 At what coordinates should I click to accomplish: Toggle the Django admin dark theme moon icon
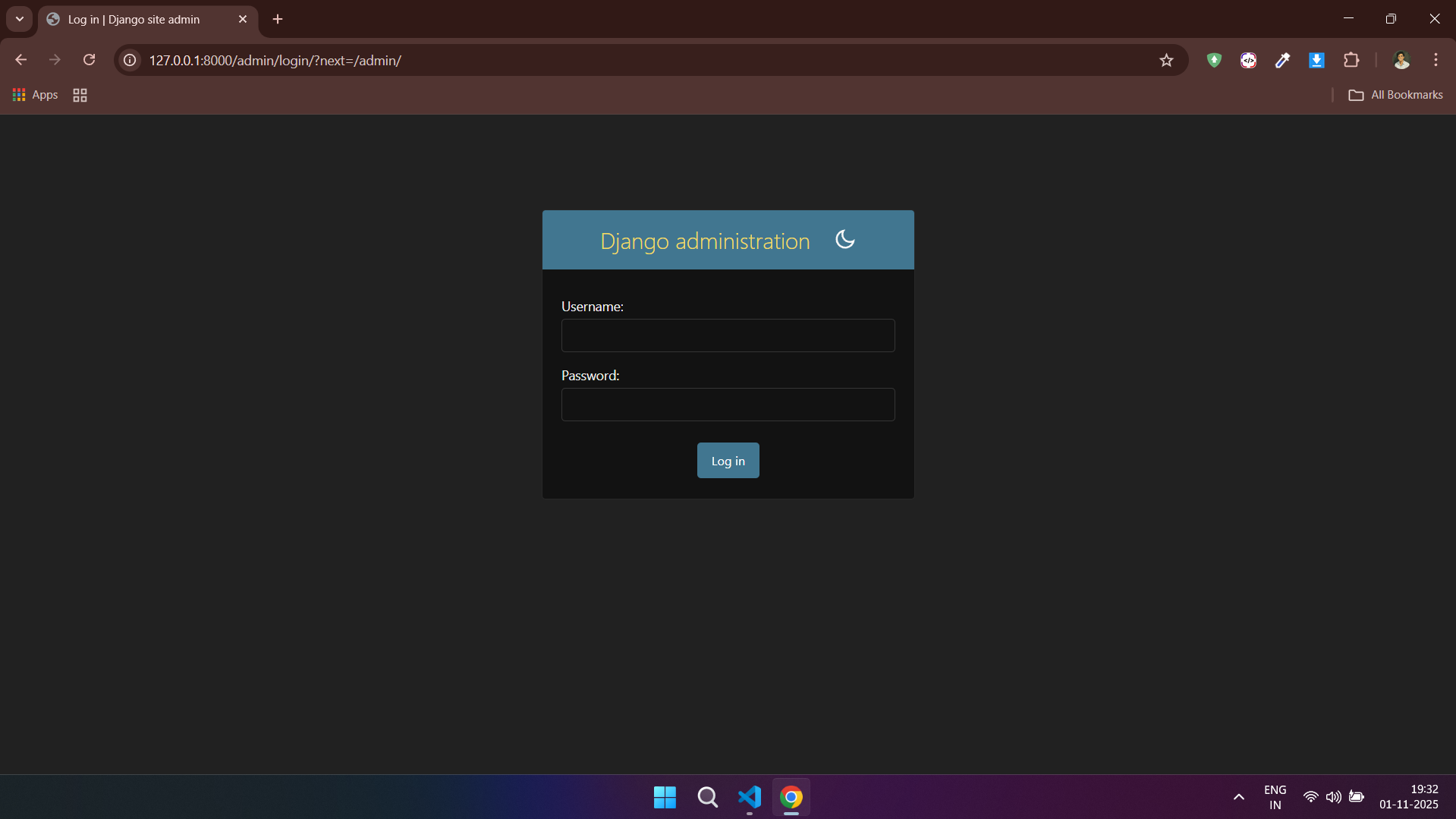point(844,240)
